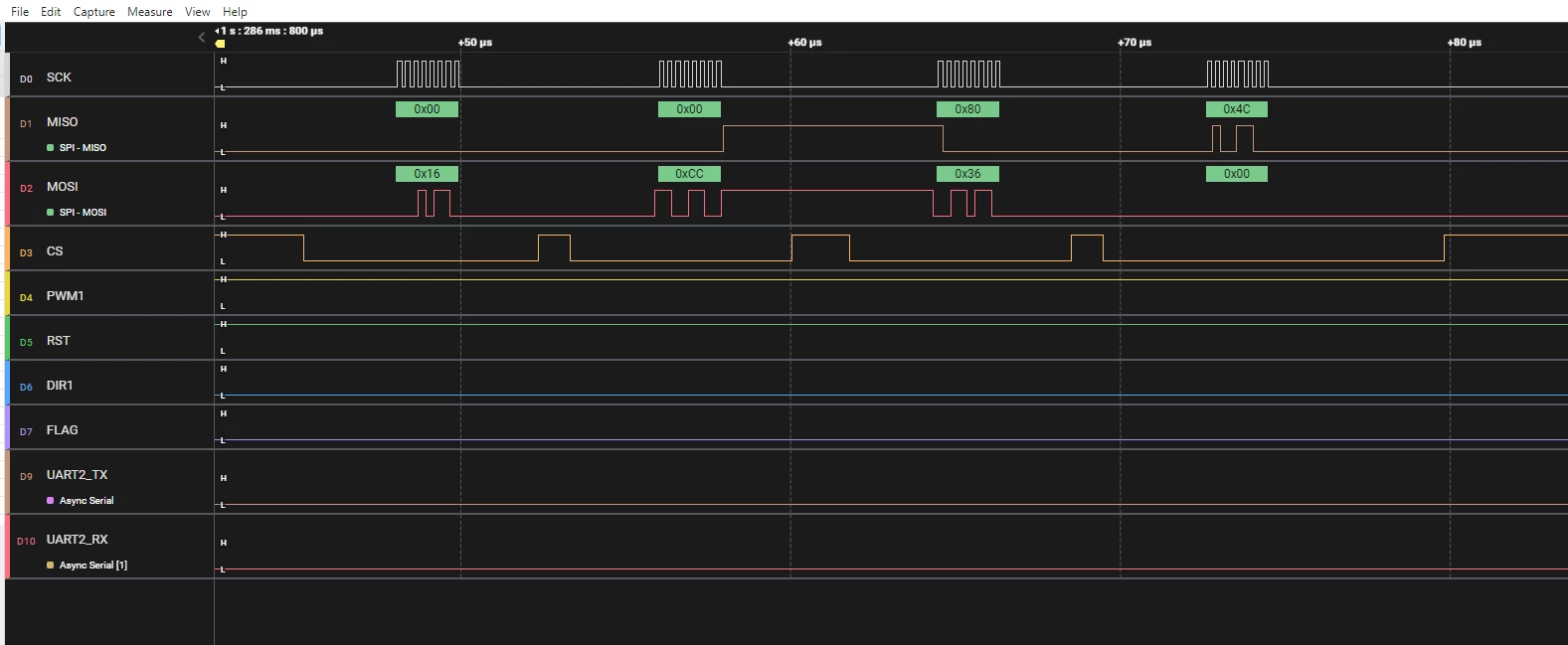Image resolution: width=1568 pixels, height=645 pixels.
Task: Click the green SPI - MOSI analyzer dot
Action: tap(51, 212)
